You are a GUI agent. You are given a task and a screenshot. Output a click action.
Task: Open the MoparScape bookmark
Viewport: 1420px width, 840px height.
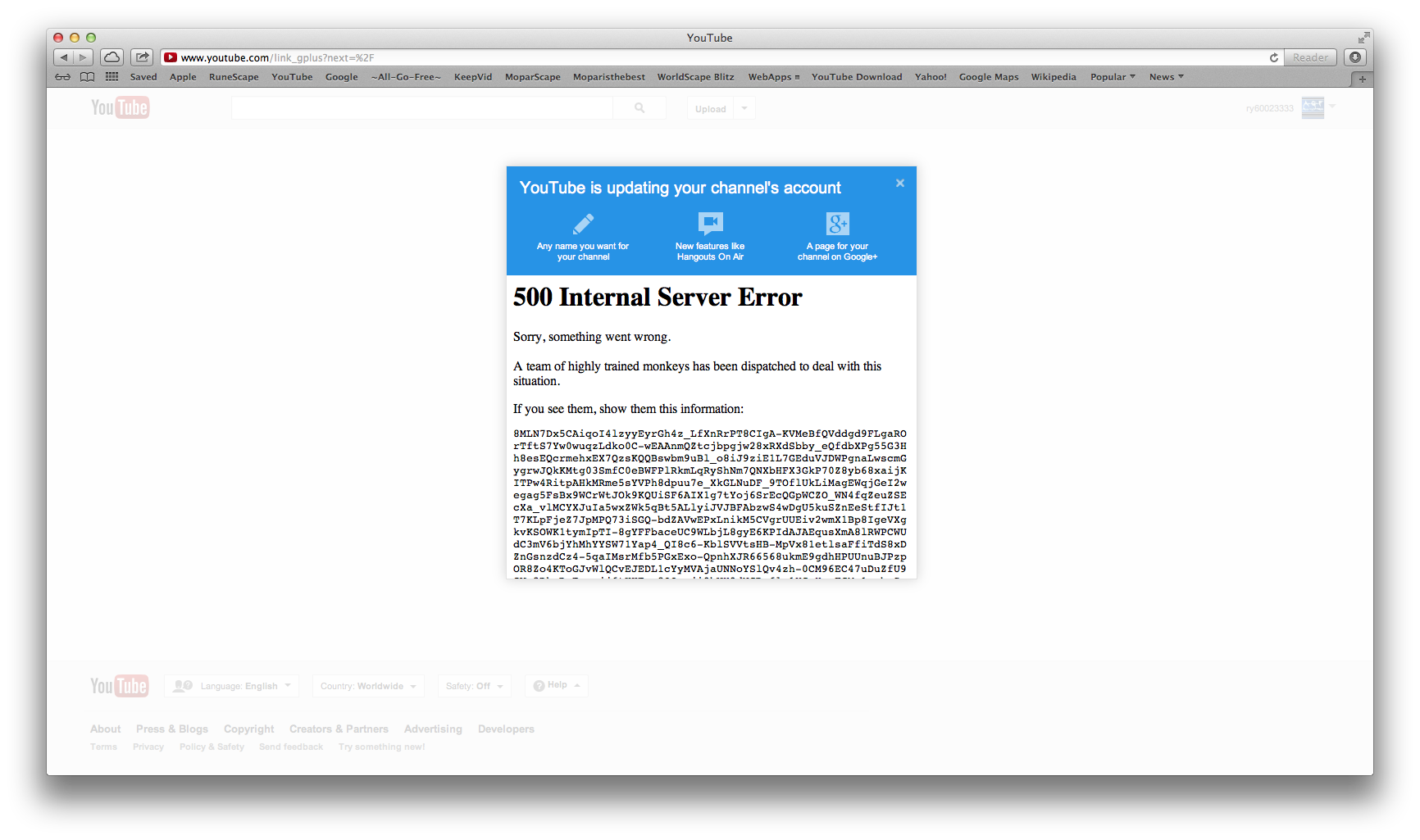tap(533, 77)
